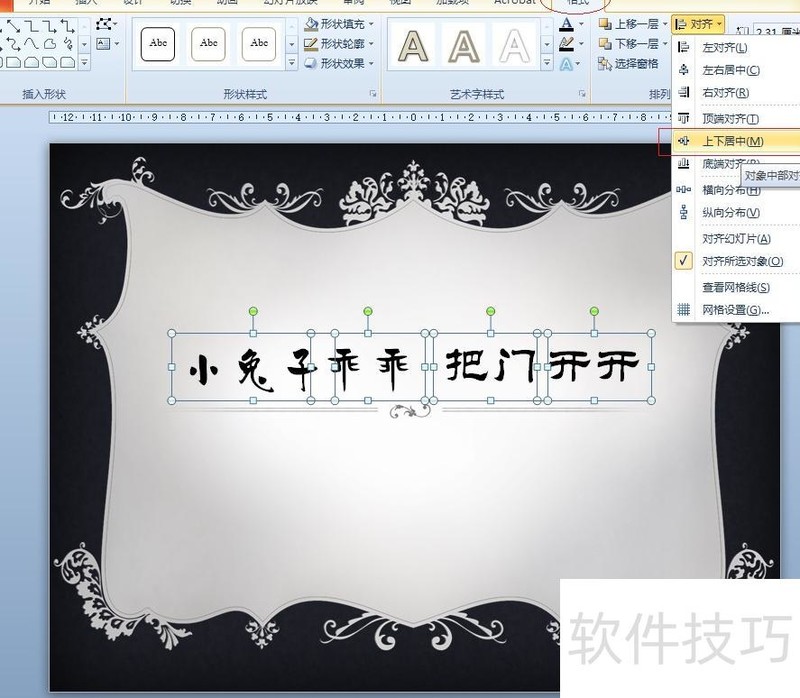Select the scribble line shape
This screenshot has width=800, height=698.
68,44
